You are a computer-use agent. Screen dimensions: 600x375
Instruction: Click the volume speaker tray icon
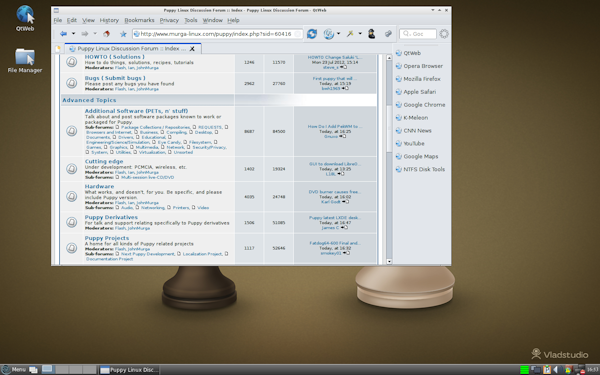557,370
